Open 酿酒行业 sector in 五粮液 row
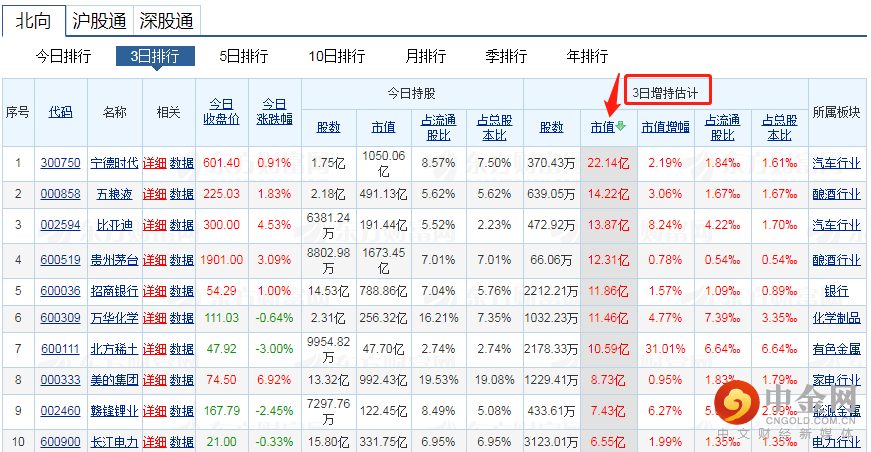 coord(837,194)
